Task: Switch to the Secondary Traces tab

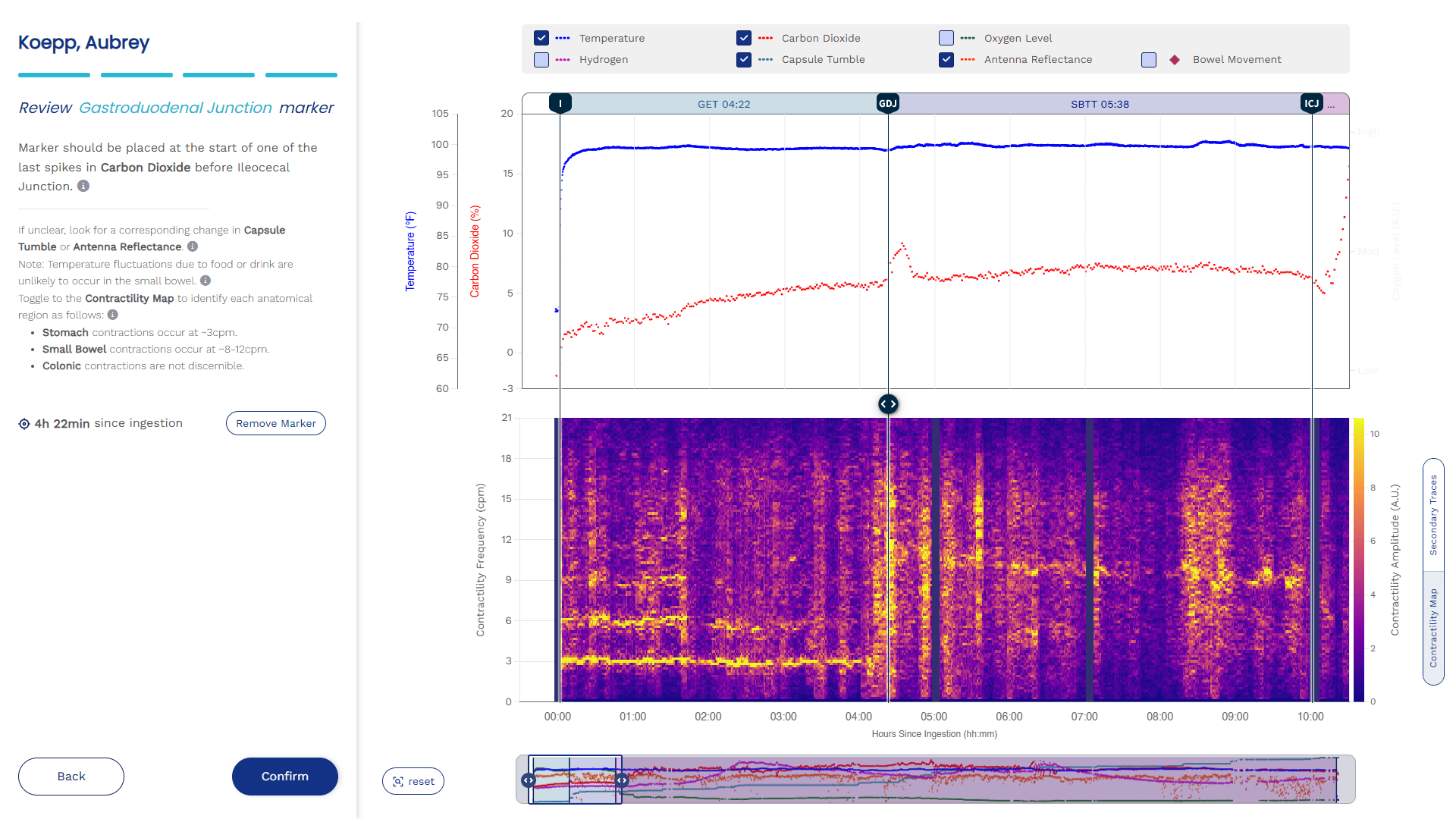Action: [x=1433, y=515]
